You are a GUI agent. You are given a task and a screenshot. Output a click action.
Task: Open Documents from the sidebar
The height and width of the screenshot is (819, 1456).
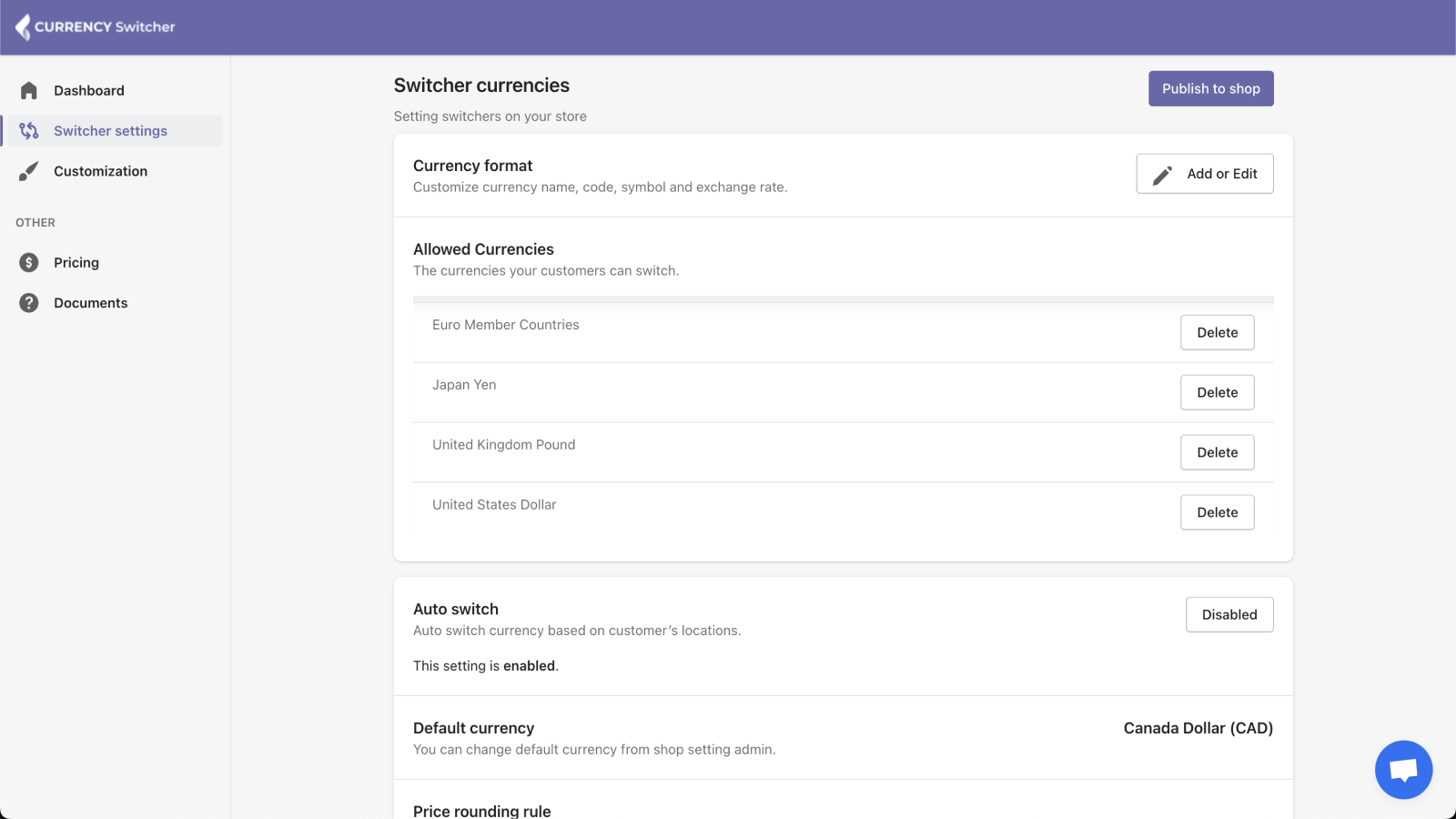pyautogui.click(x=91, y=302)
